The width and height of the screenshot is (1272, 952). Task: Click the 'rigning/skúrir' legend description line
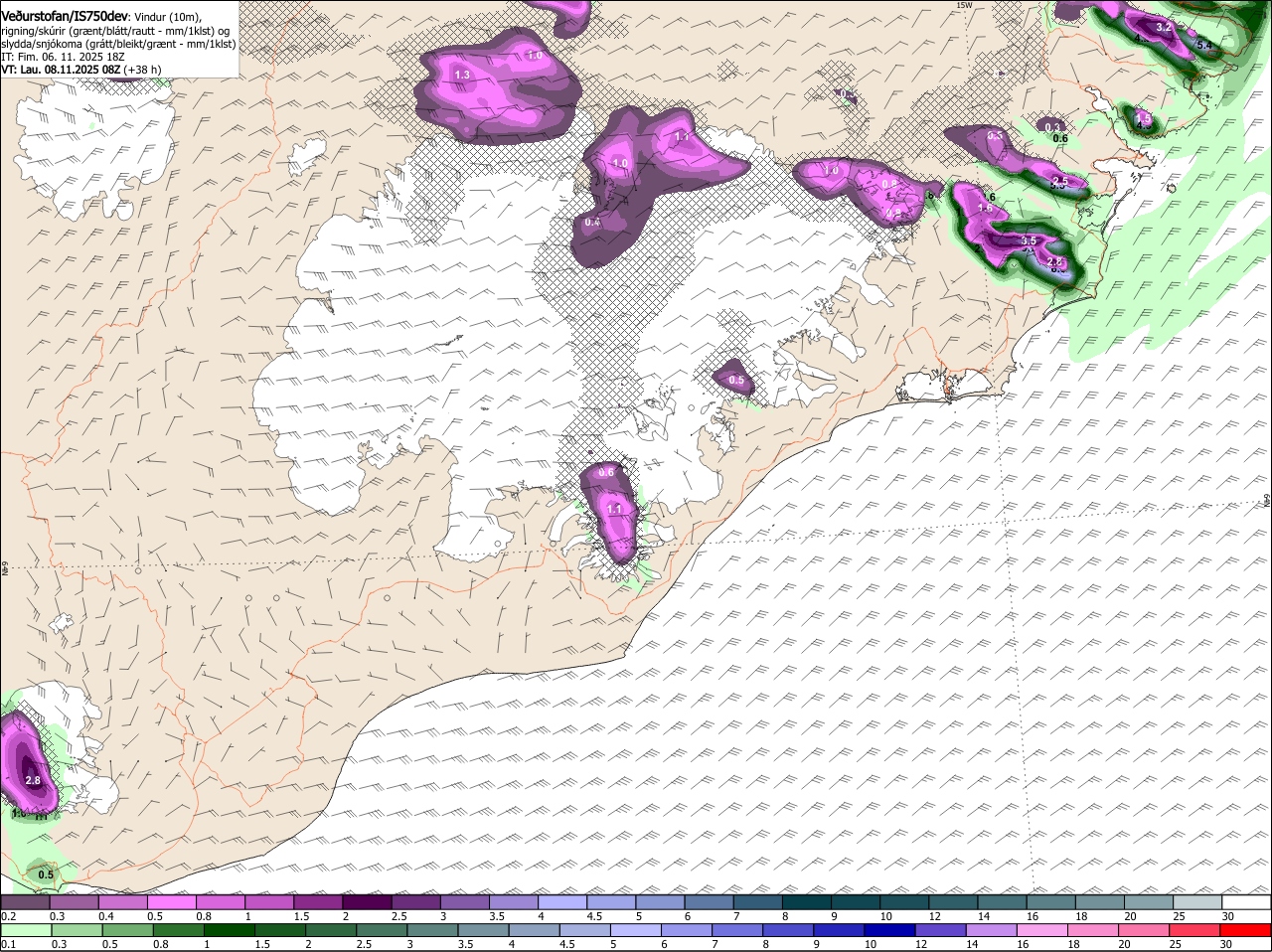[116, 31]
